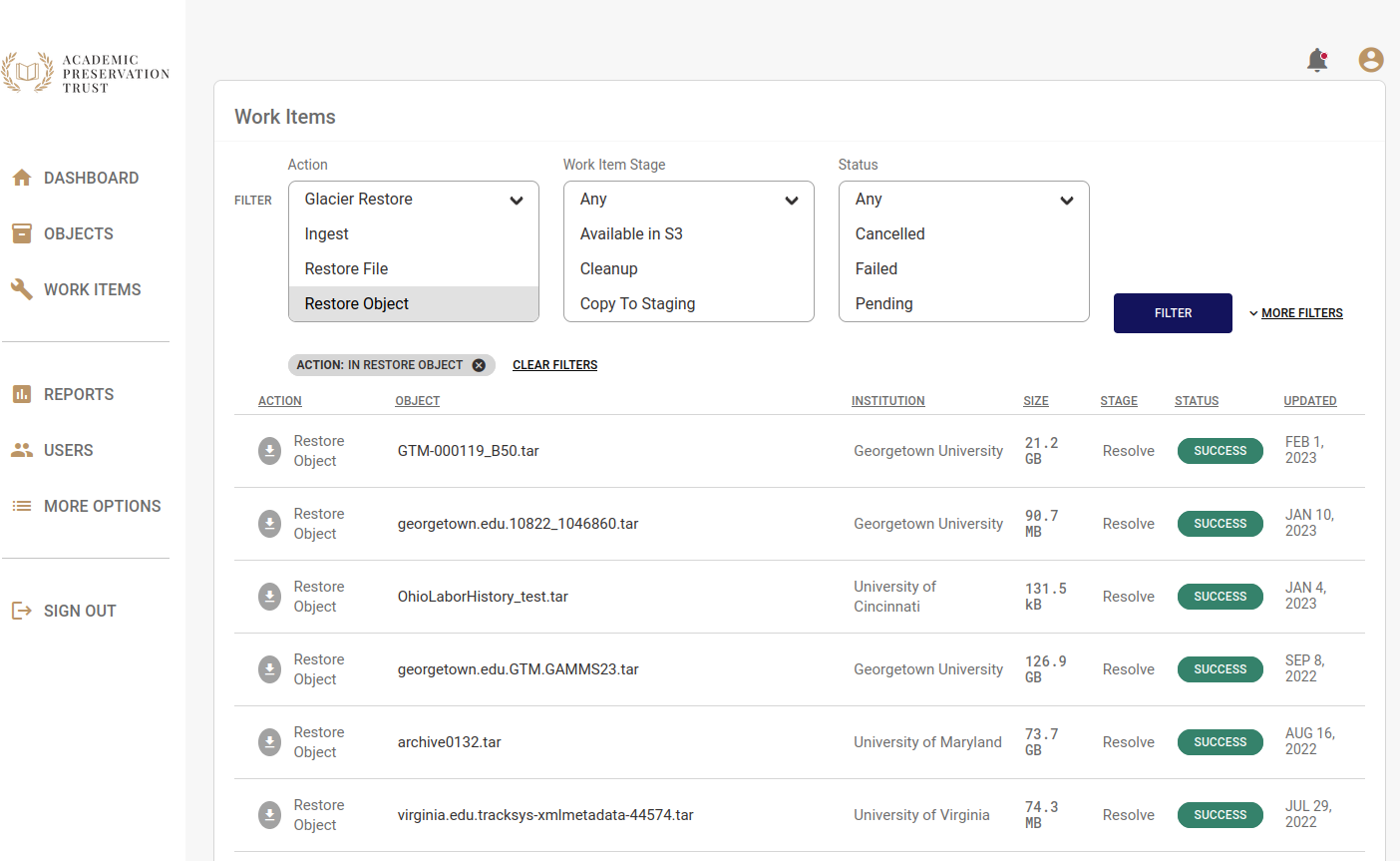Select Cleanup stage option

coord(688,269)
